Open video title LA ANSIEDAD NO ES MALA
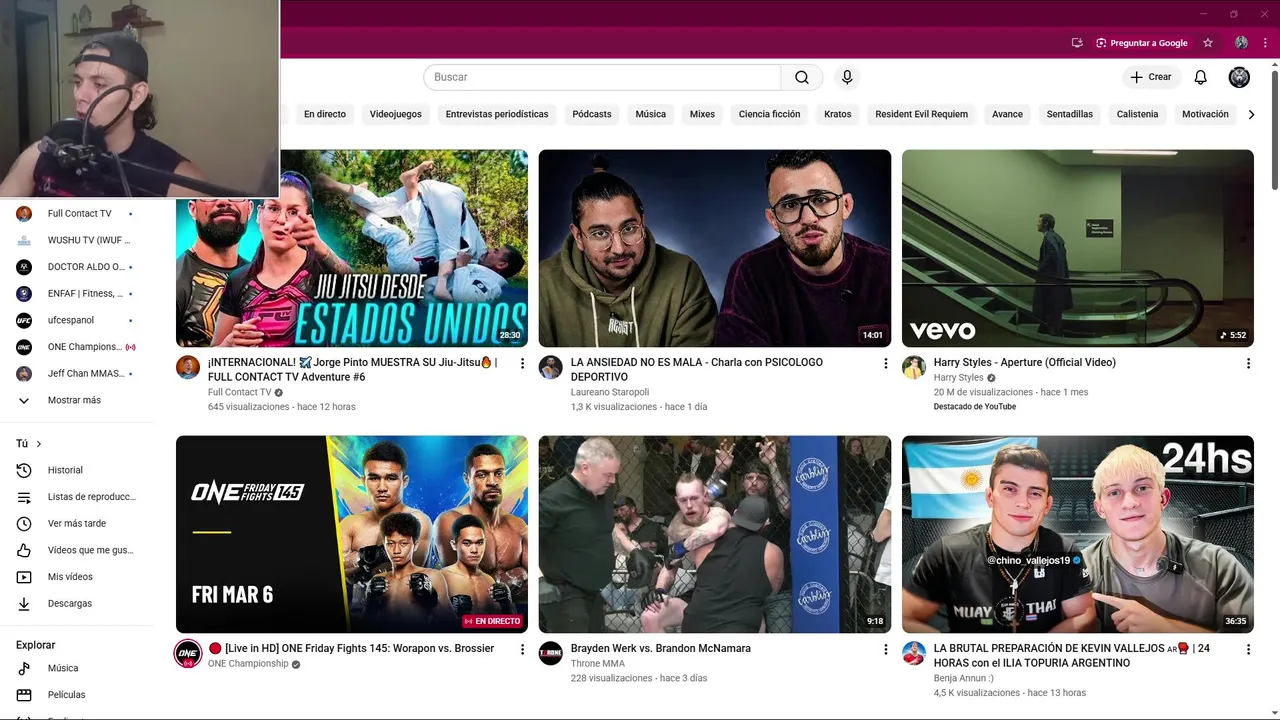The height and width of the screenshot is (720, 1280). click(x=697, y=370)
